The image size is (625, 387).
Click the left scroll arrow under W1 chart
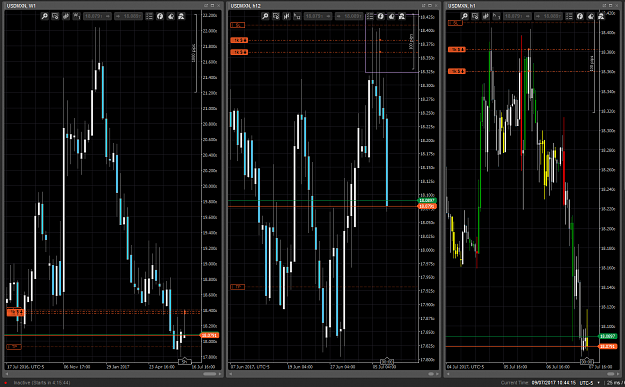(7, 374)
